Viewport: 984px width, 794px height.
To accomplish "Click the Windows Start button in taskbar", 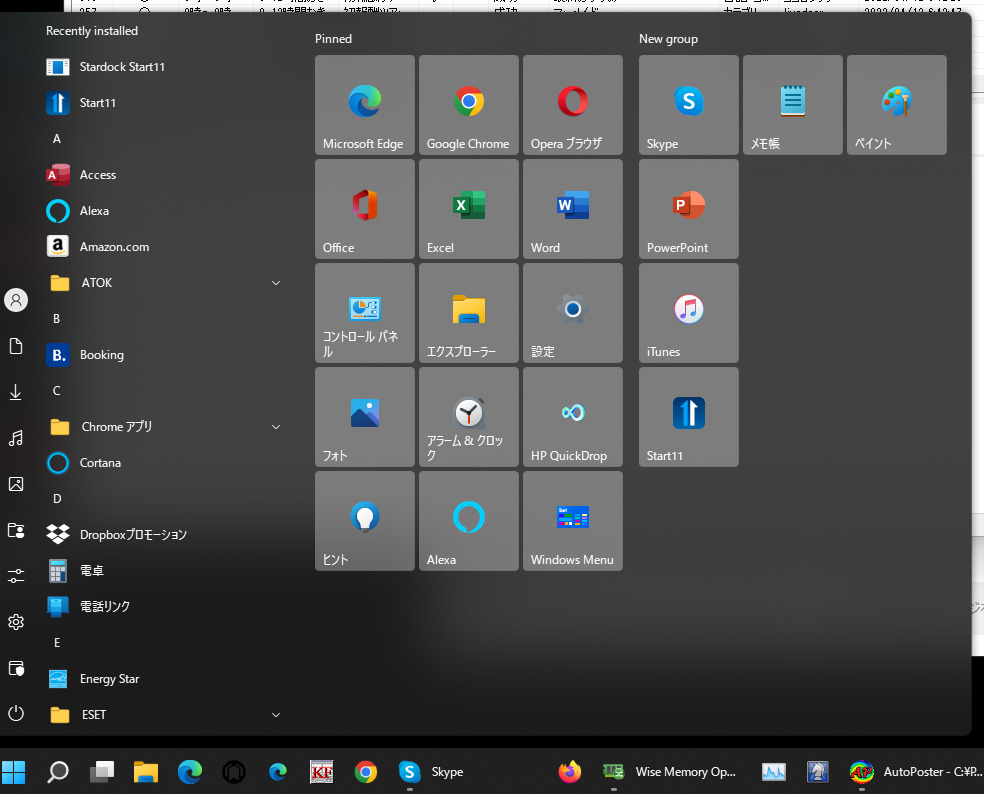I will coord(14,772).
